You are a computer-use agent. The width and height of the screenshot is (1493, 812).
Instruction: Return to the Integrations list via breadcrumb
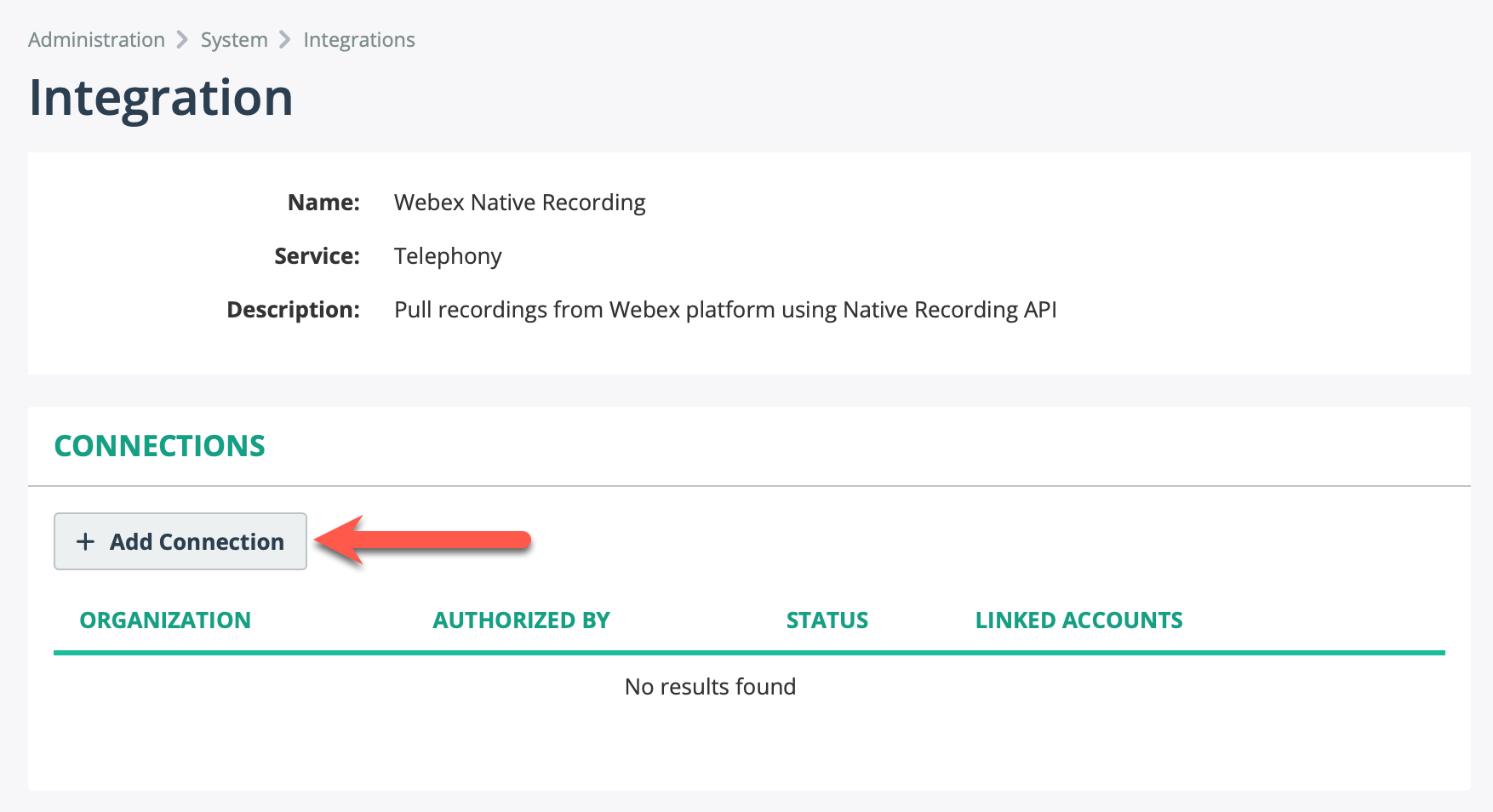click(358, 39)
